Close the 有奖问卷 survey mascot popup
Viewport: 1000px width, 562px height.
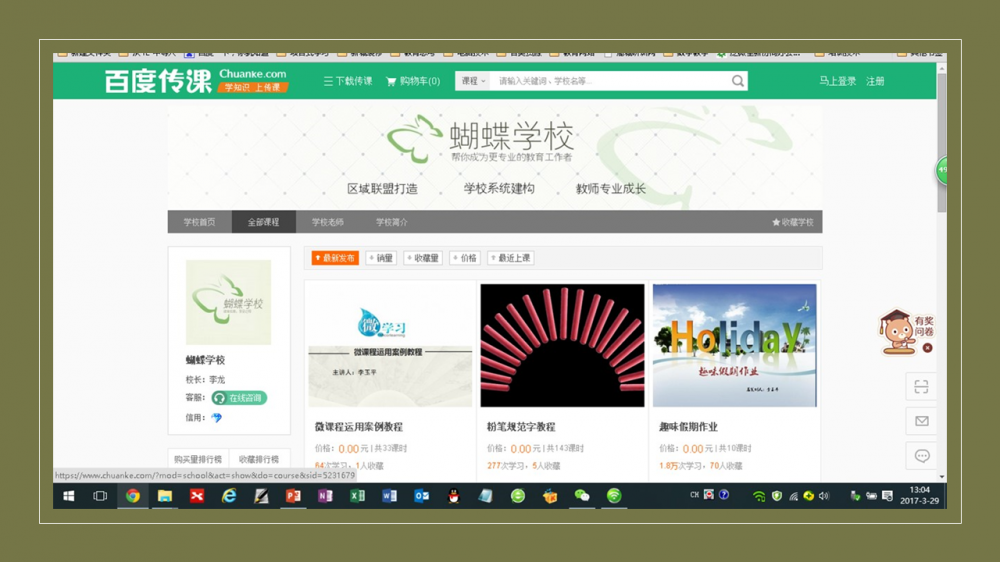[x=927, y=348]
